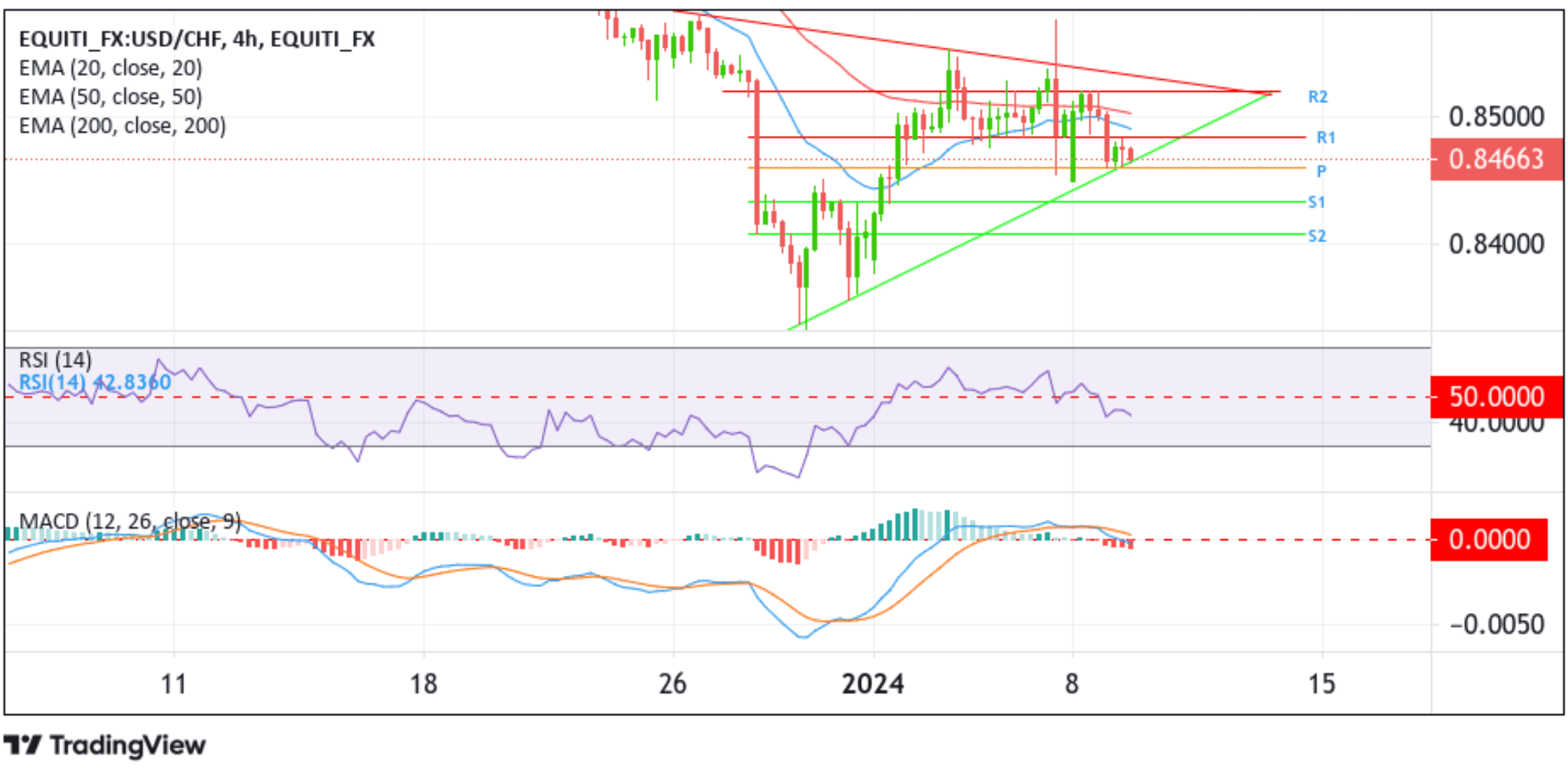Select the RSI (14) indicator title

pos(55,360)
